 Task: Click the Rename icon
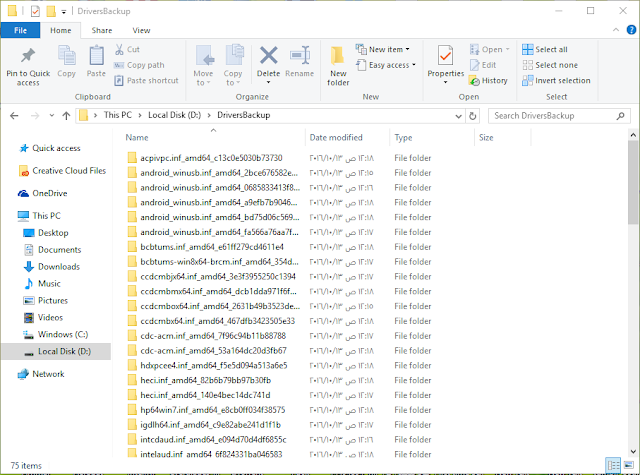click(x=300, y=55)
